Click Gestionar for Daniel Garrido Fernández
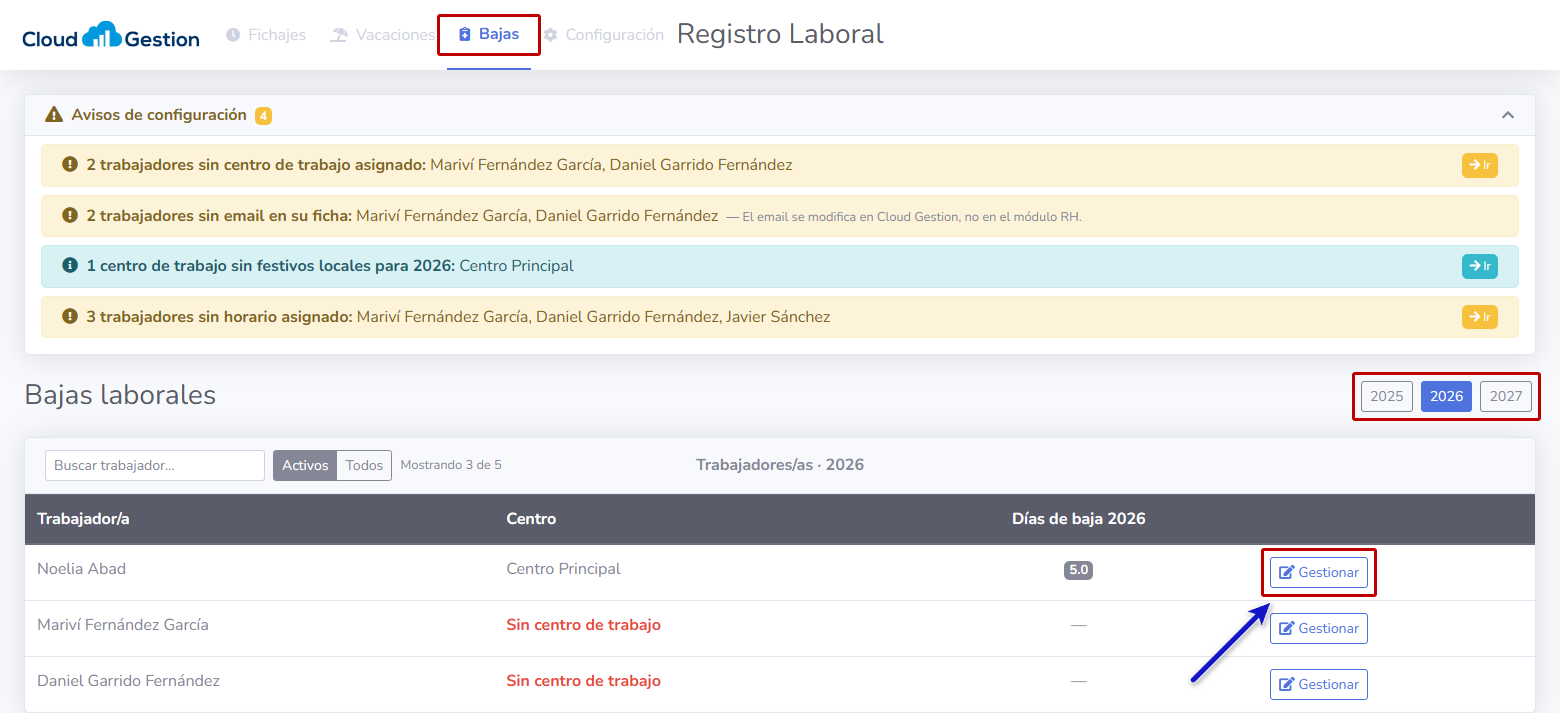This screenshot has height=713, width=1560. [x=1318, y=684]
